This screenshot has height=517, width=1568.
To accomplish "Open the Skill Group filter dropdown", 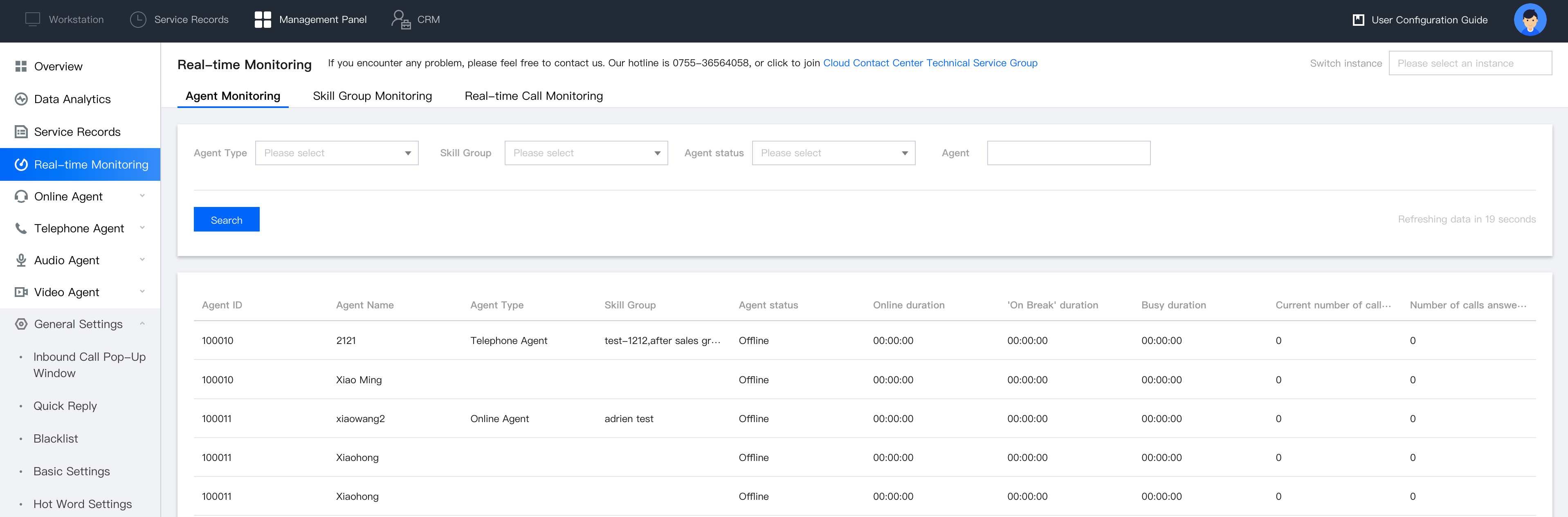I will pos(586,153).
